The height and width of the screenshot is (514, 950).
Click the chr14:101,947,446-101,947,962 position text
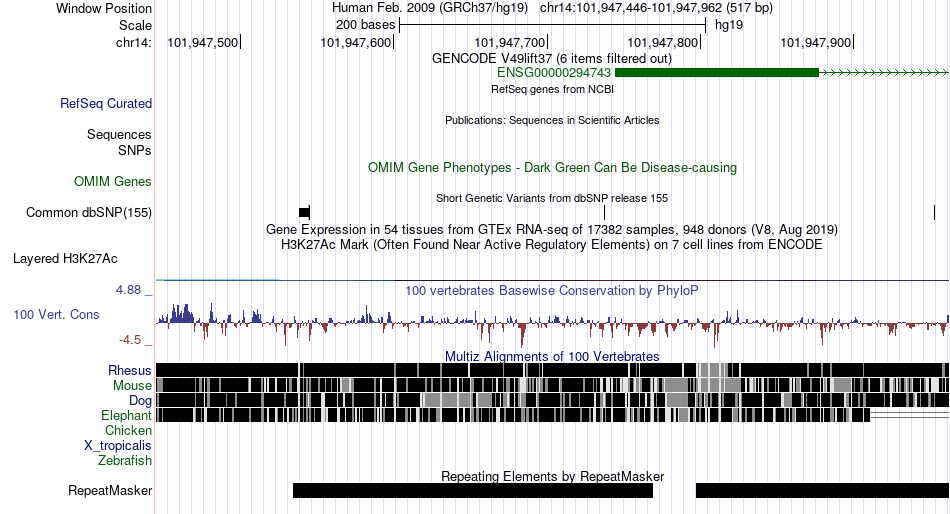656,8
